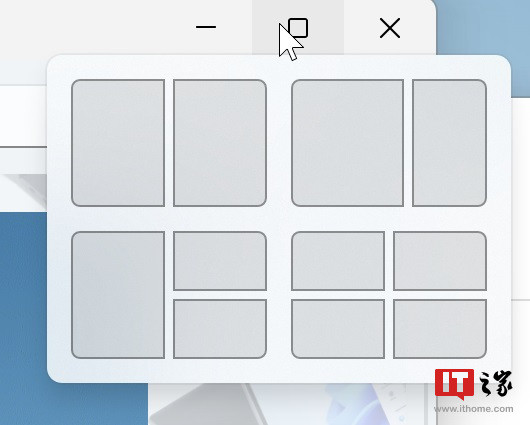This screenshot has height=425, width=530.
Task: Choose the narrow right zone of the uneven split layout
Action: tap(450, 143)
